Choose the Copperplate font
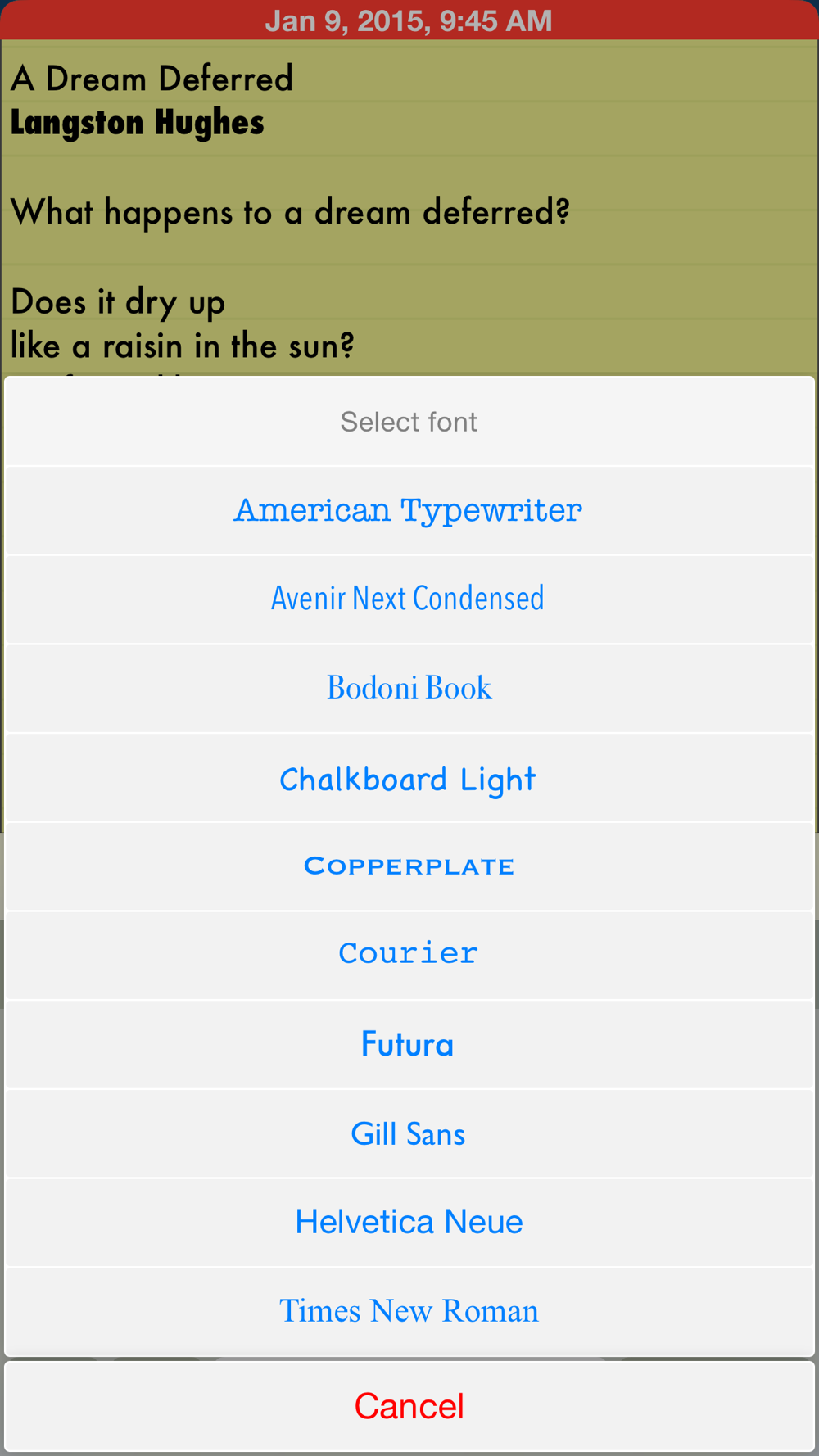Screen dimensions: 819x1456 click(409, 866)
